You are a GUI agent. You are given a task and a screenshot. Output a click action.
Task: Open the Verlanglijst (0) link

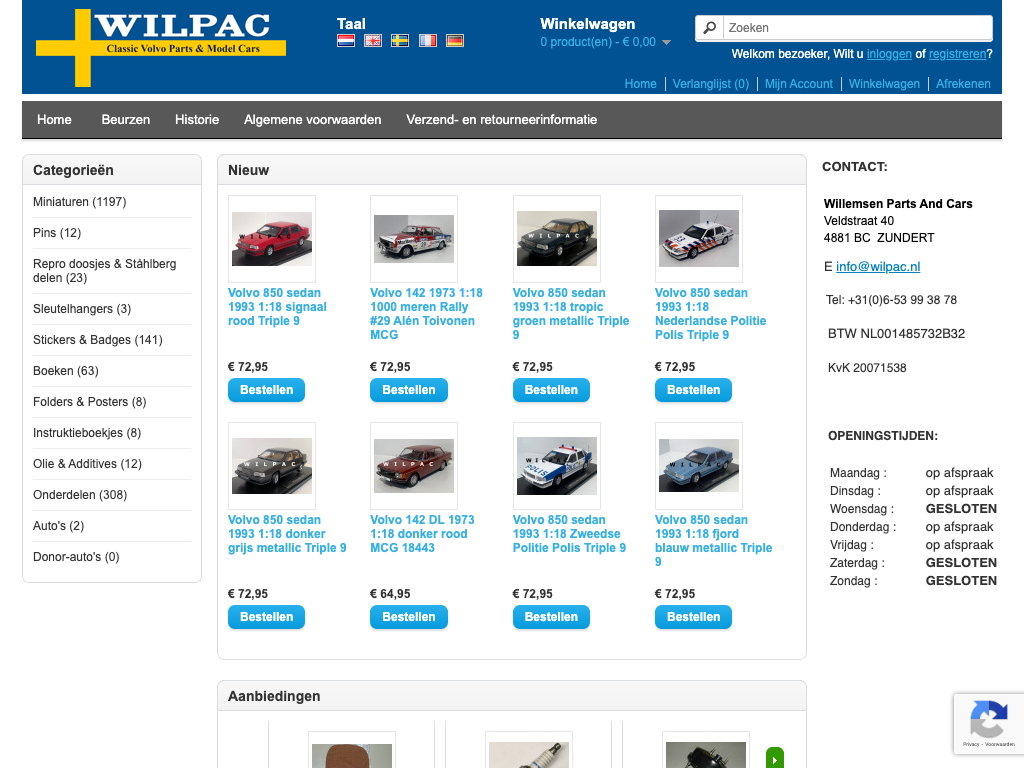pos(710,84)
